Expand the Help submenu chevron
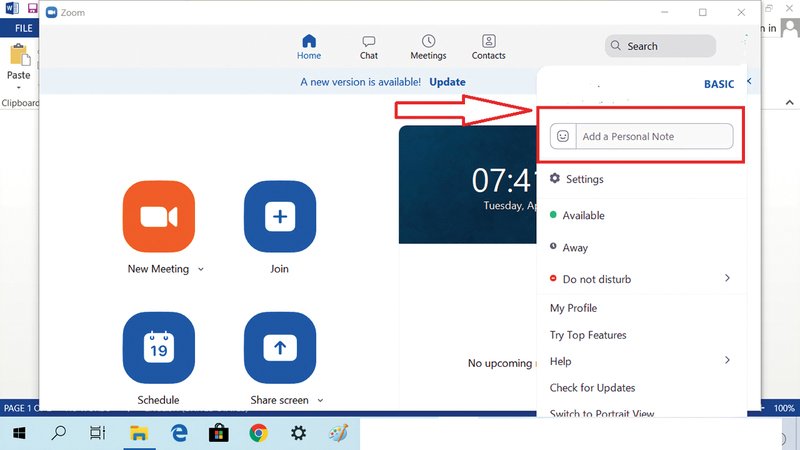The image size is (800, 450). [727, 360]
